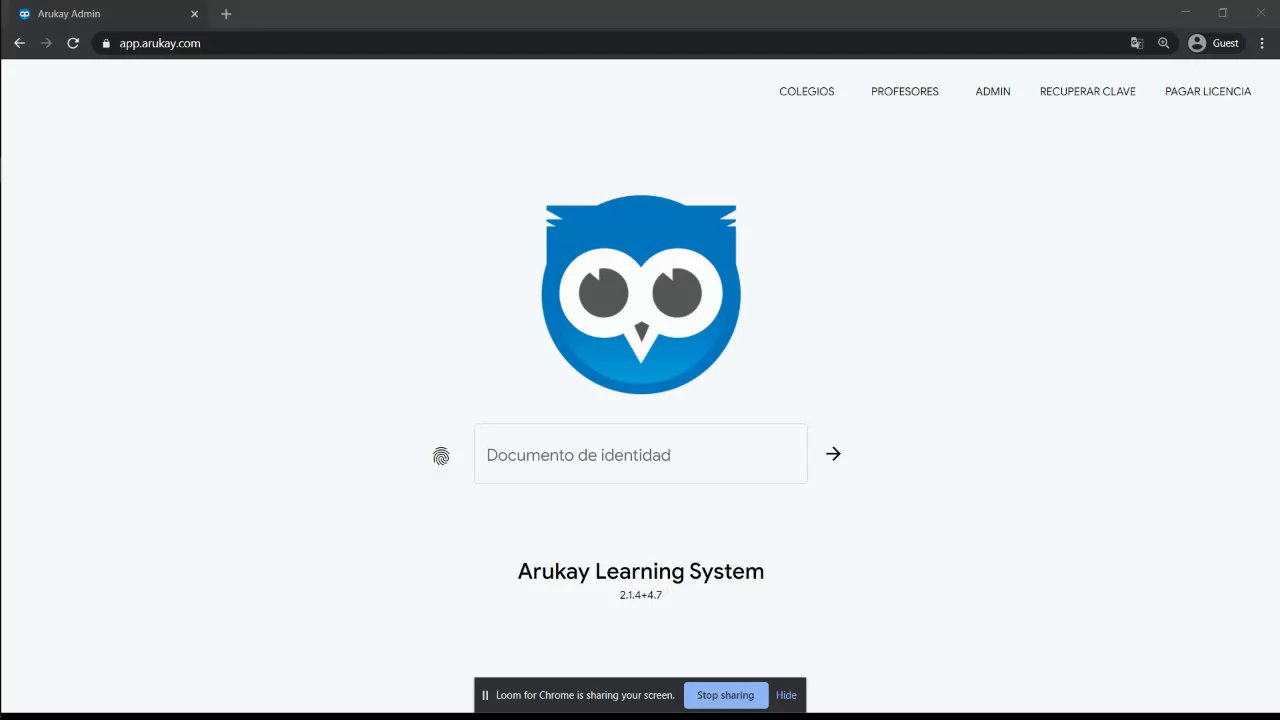Click the fingerprint icon beside document field
Image resolution: width=1280 pixels, height=720 pixels.
coord(441,456)
